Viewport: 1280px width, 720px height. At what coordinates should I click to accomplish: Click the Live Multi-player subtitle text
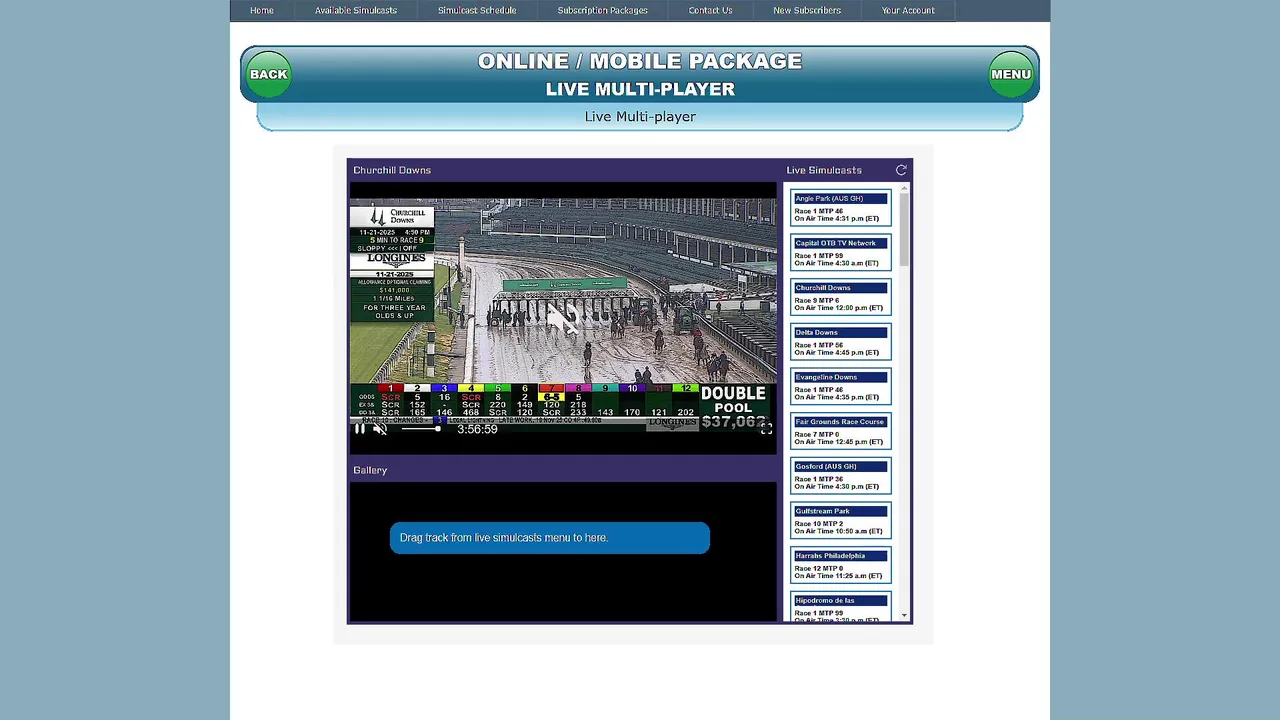click(x=640, y=116)
